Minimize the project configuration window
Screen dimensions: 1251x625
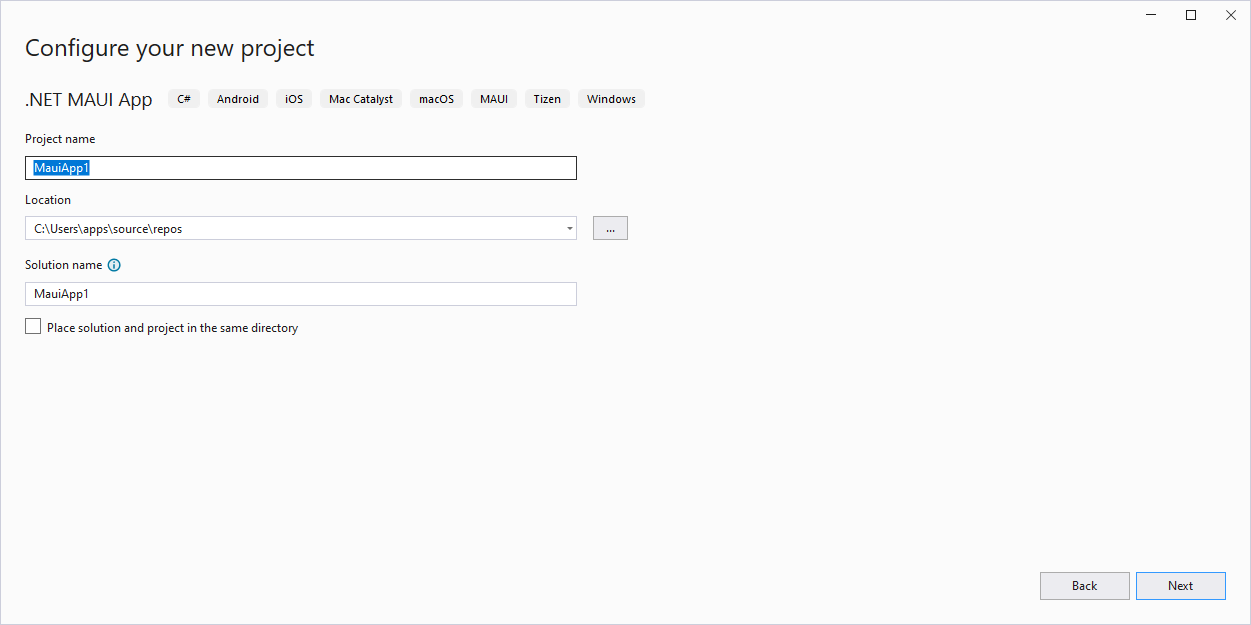tap(1154, 15)
